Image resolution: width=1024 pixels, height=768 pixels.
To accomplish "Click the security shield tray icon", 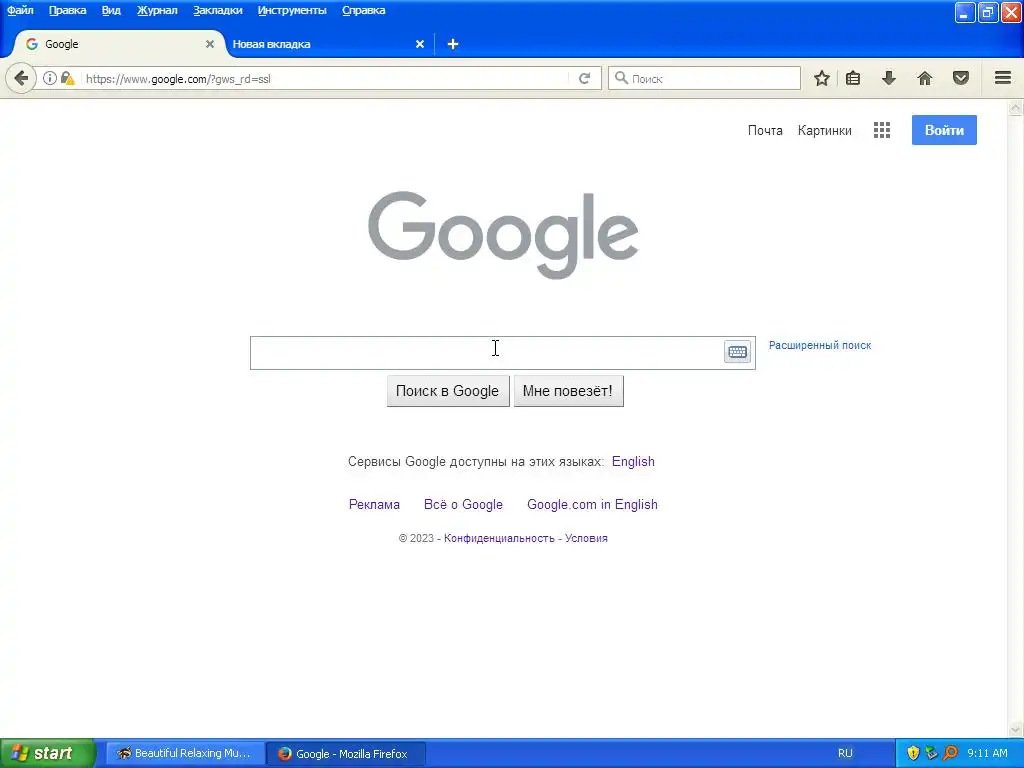I will (913, 753).
